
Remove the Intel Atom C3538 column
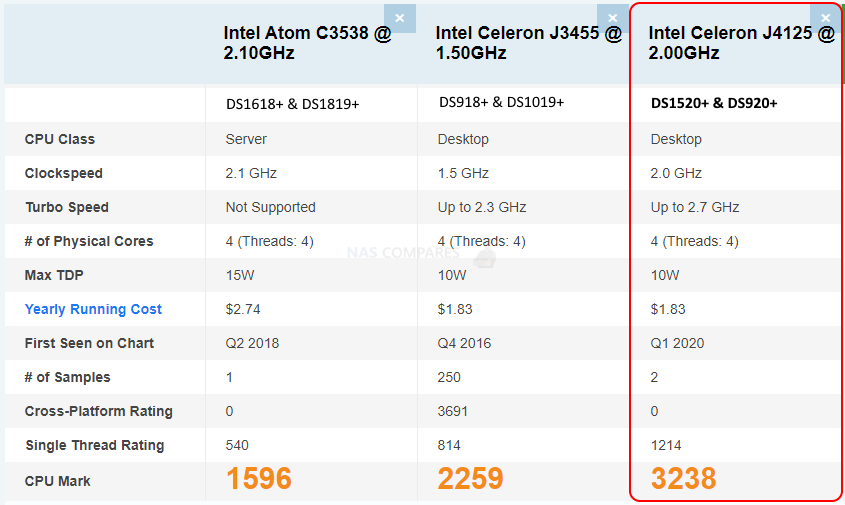400,18
